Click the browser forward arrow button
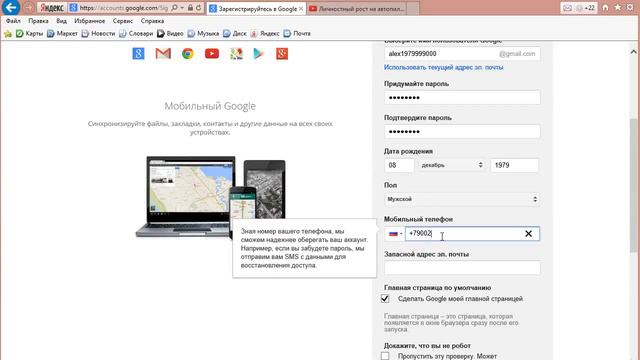 click(x=28, y=8)
